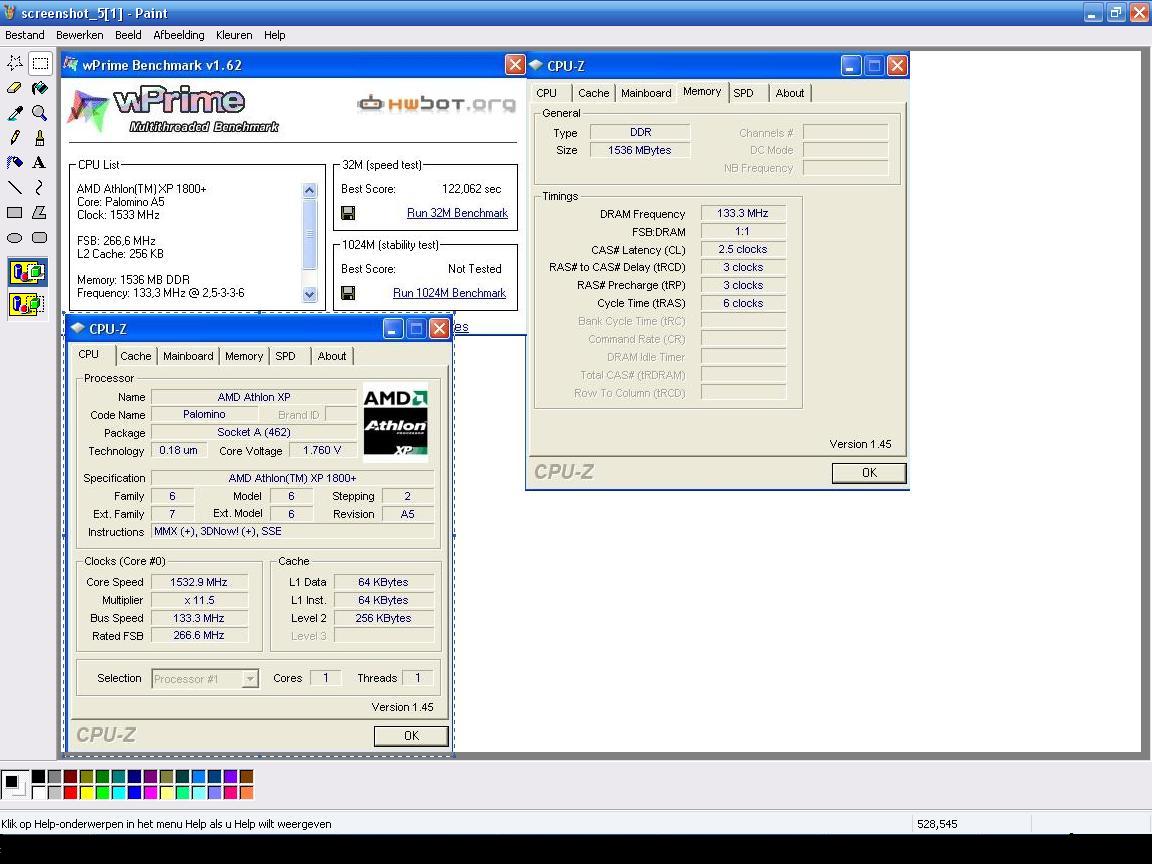Pick the yellow color swatch

pos(87,792)
